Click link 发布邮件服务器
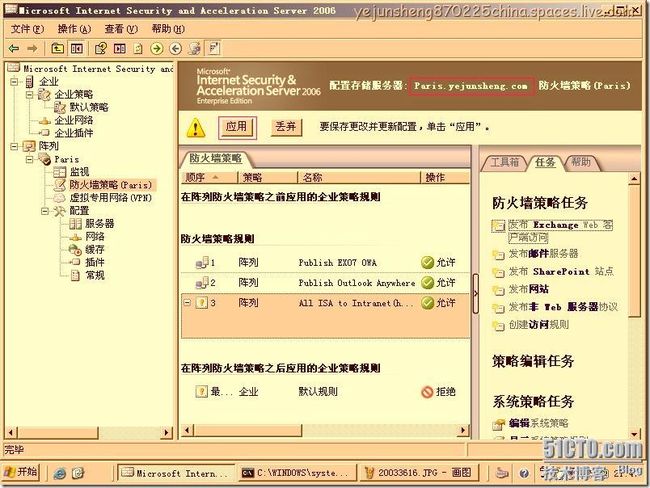 tap(543, 254)
